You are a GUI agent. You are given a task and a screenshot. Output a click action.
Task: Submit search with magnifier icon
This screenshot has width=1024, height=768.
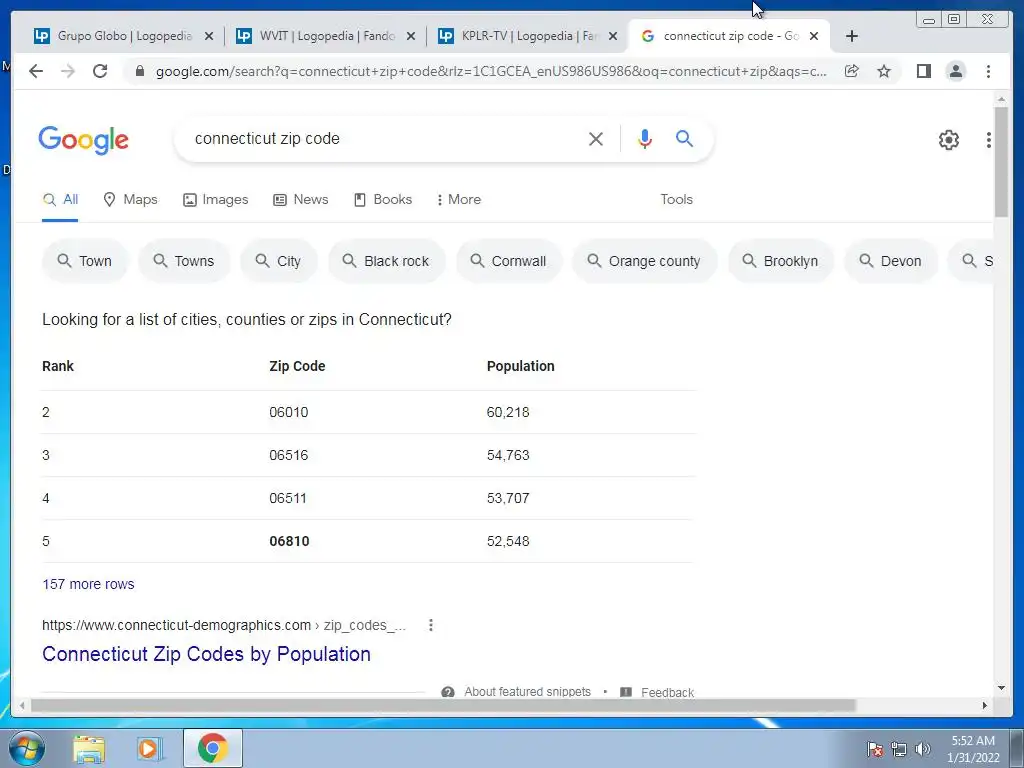(x=684, y=138)
